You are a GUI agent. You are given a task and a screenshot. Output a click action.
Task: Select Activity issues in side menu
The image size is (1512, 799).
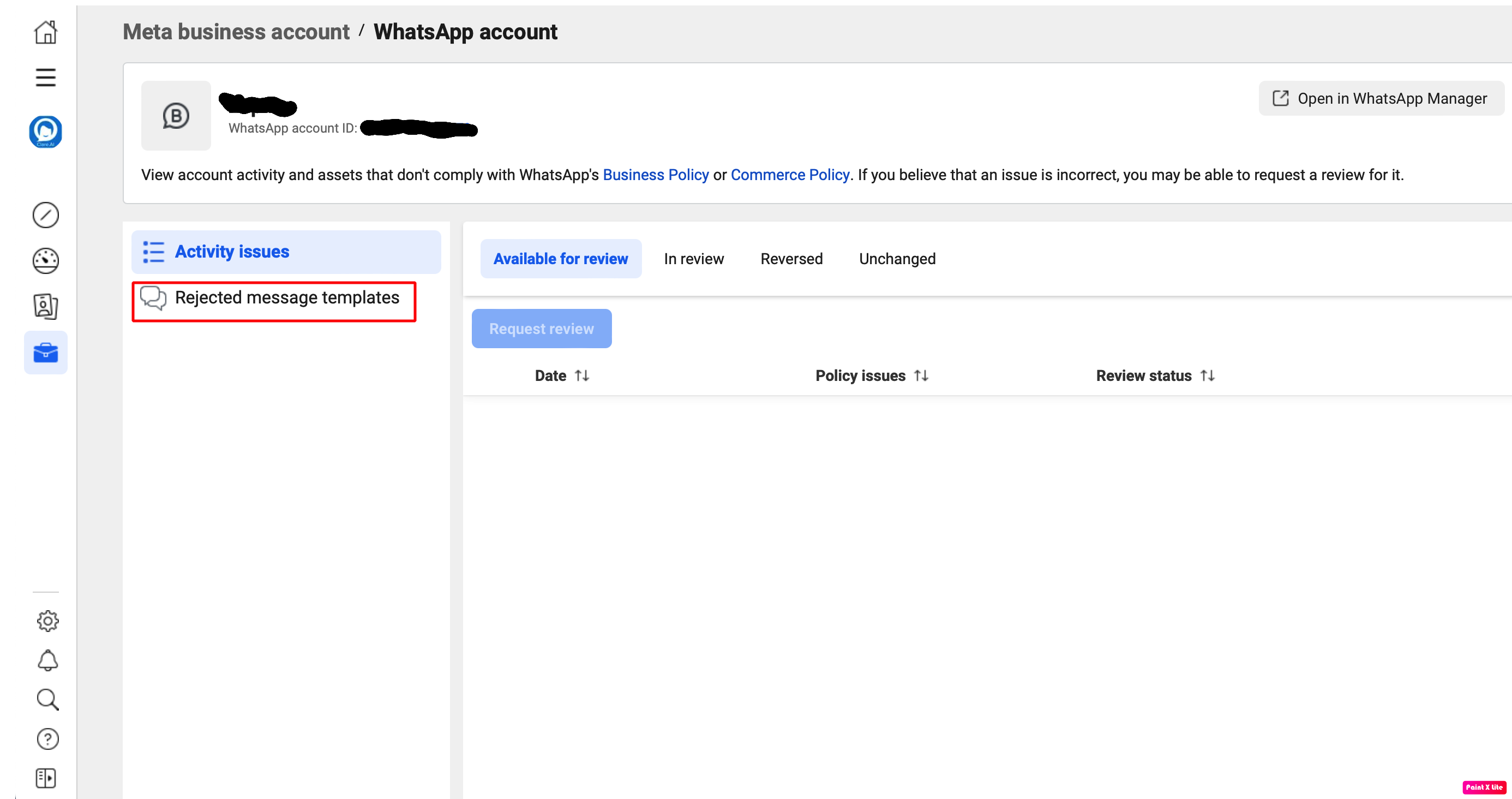[286, 252]
